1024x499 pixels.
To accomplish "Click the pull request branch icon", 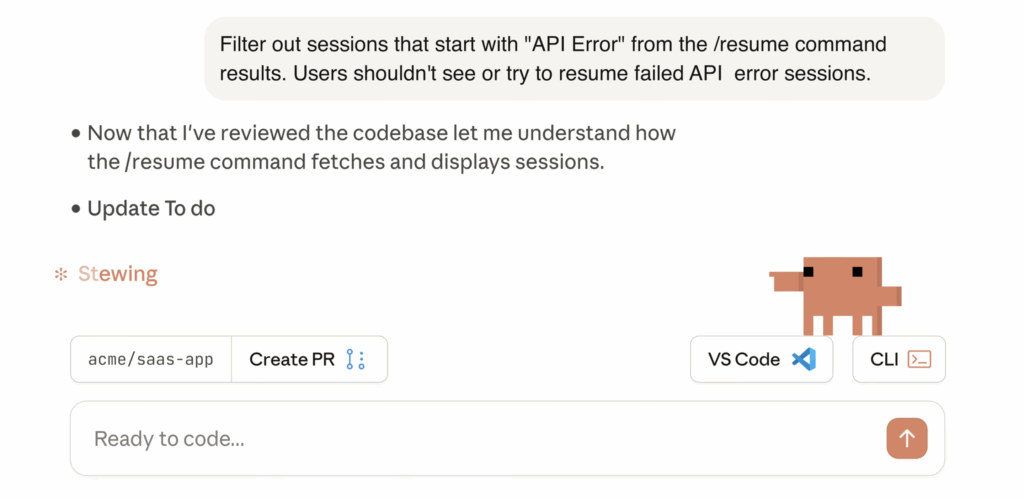I will tap(355, 360).
